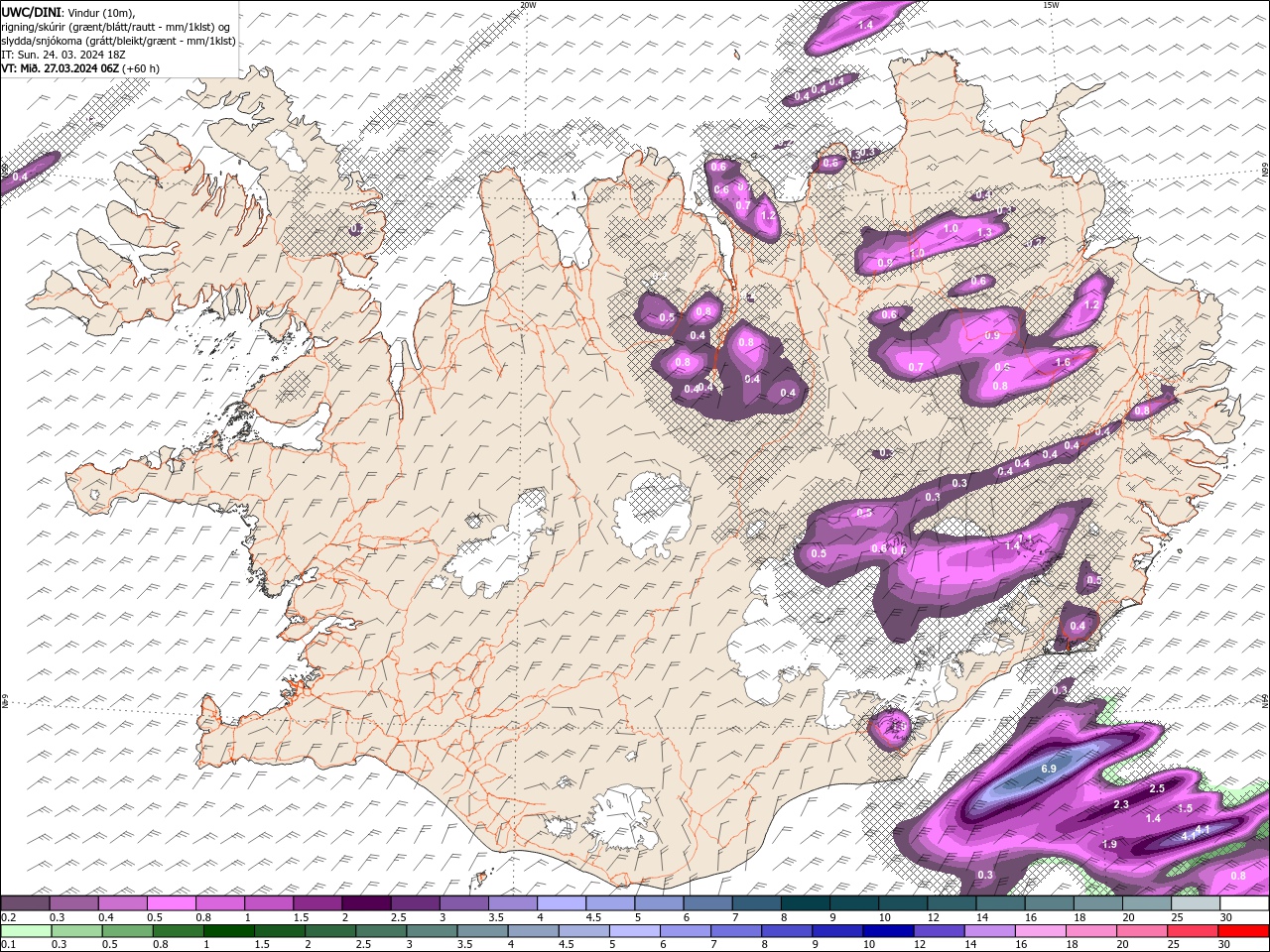The height and width of the screenshot is (952, 1270).
Task: Click the "1.9" precipitation value label
Action: 1111,844
